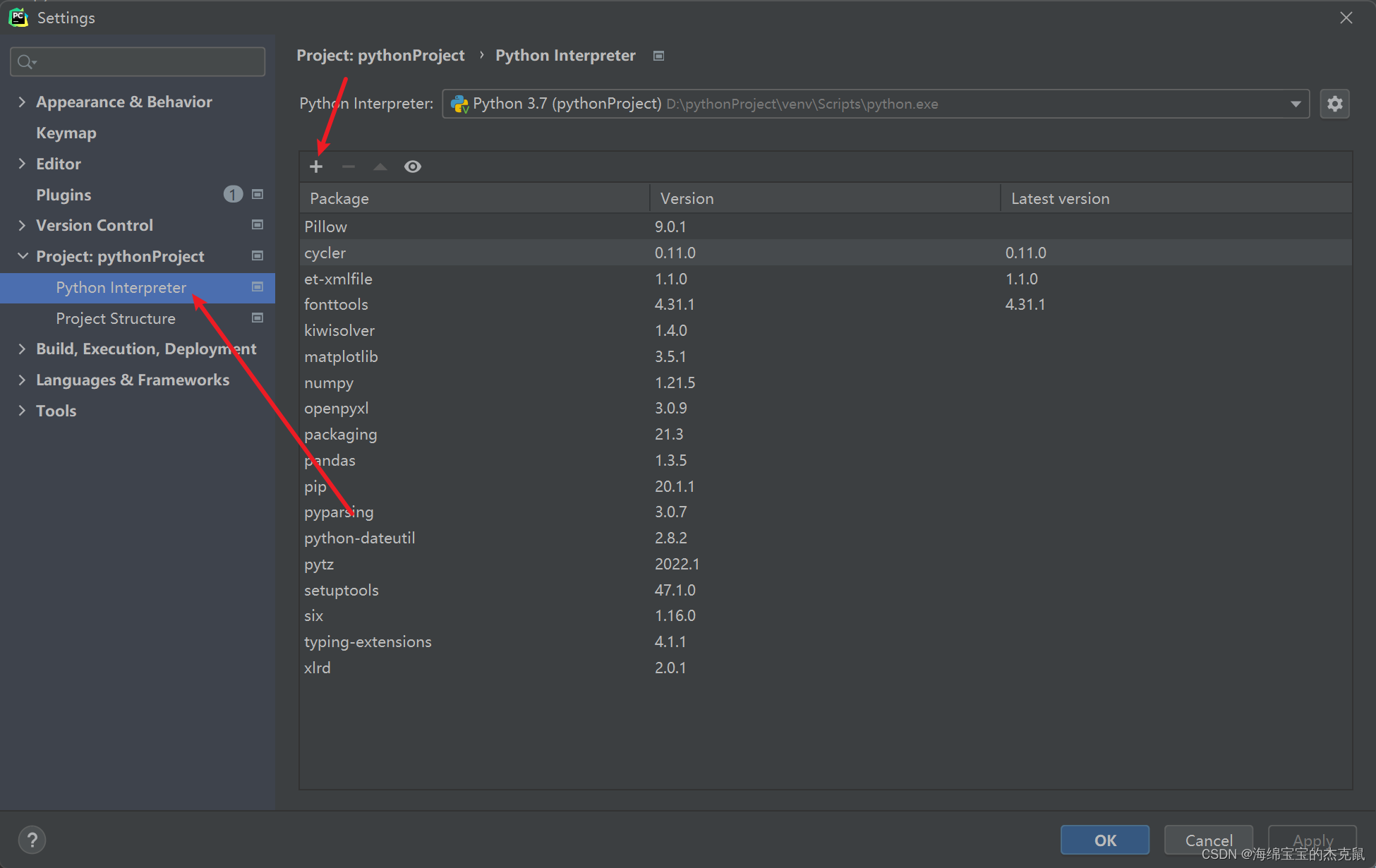Click the minus uninstall package icon
Screen dimensions: 1376x868
point(348,167)
